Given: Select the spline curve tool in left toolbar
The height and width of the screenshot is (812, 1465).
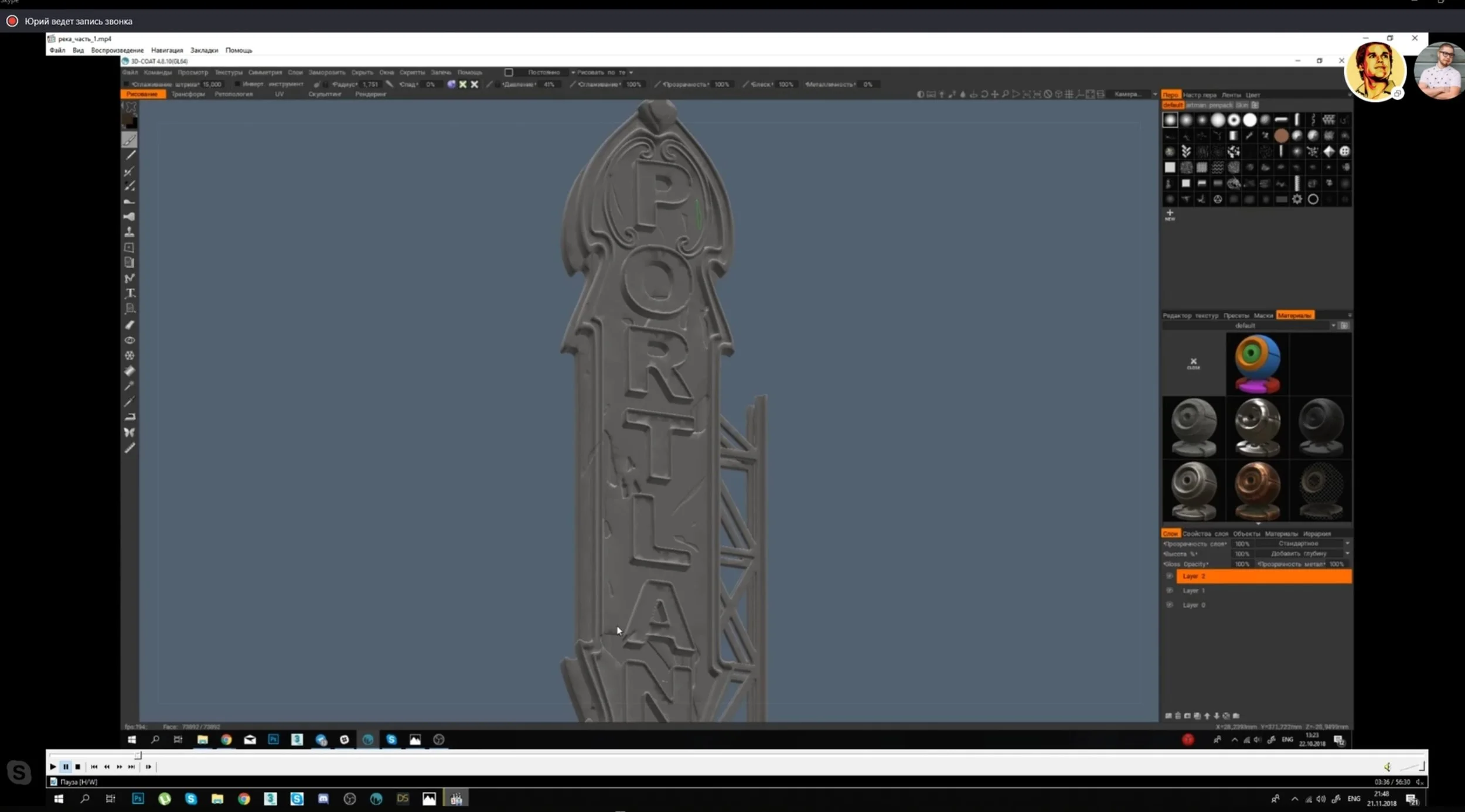Looking at the screenshot, I should tap(130, 278).
